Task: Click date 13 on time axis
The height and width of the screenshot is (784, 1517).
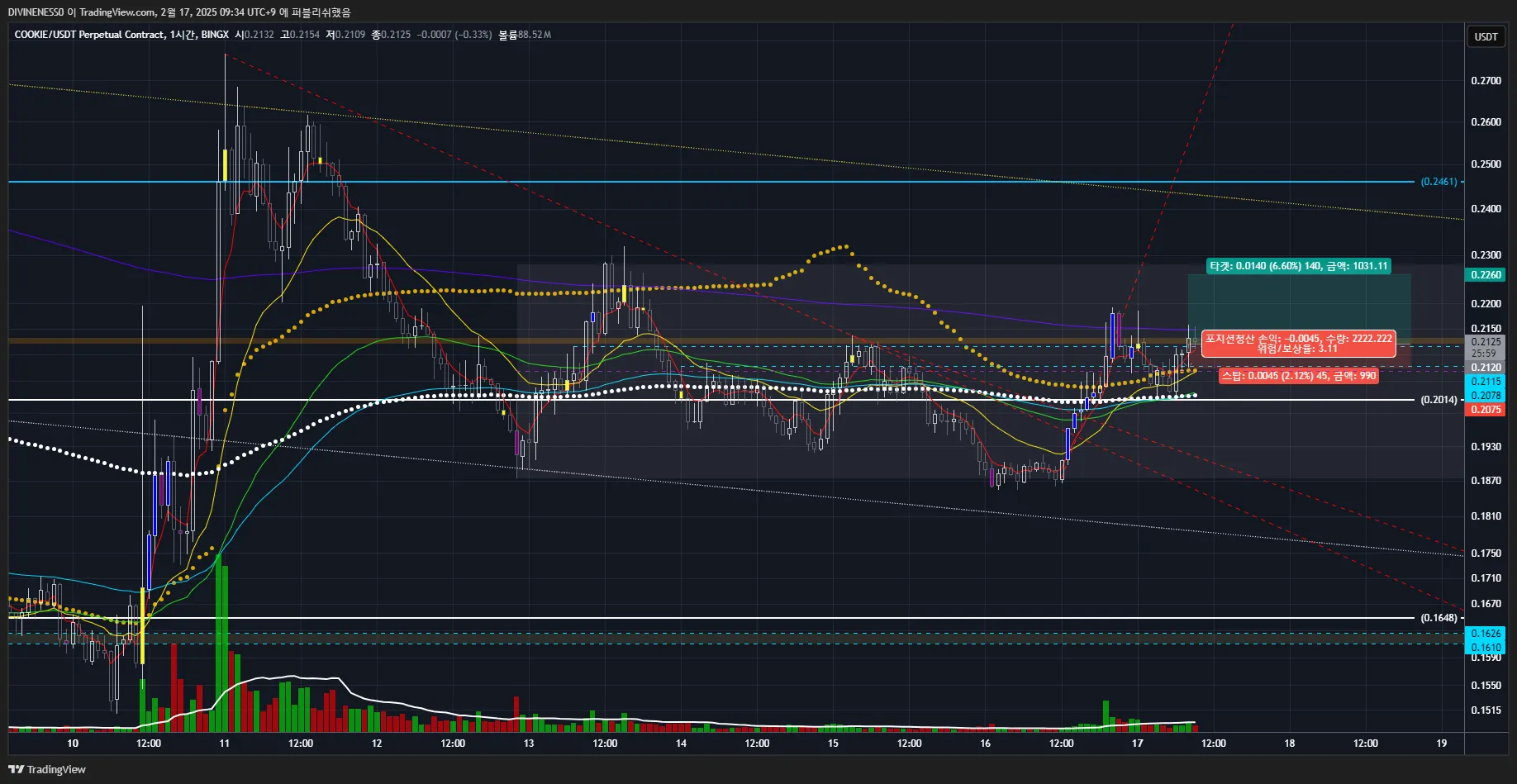Action: (529, 744)
